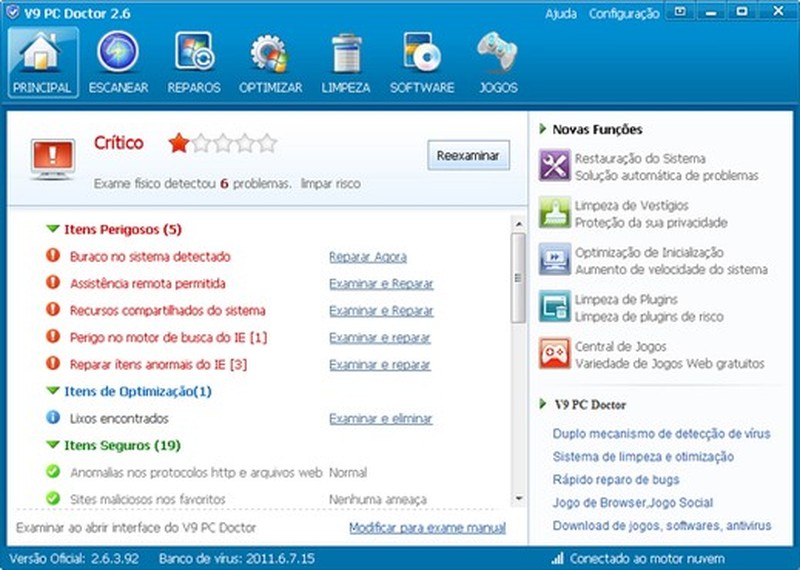Open 'Sistema de limpeza e otimização' link
Screen dimensions: 800x570
643,457
